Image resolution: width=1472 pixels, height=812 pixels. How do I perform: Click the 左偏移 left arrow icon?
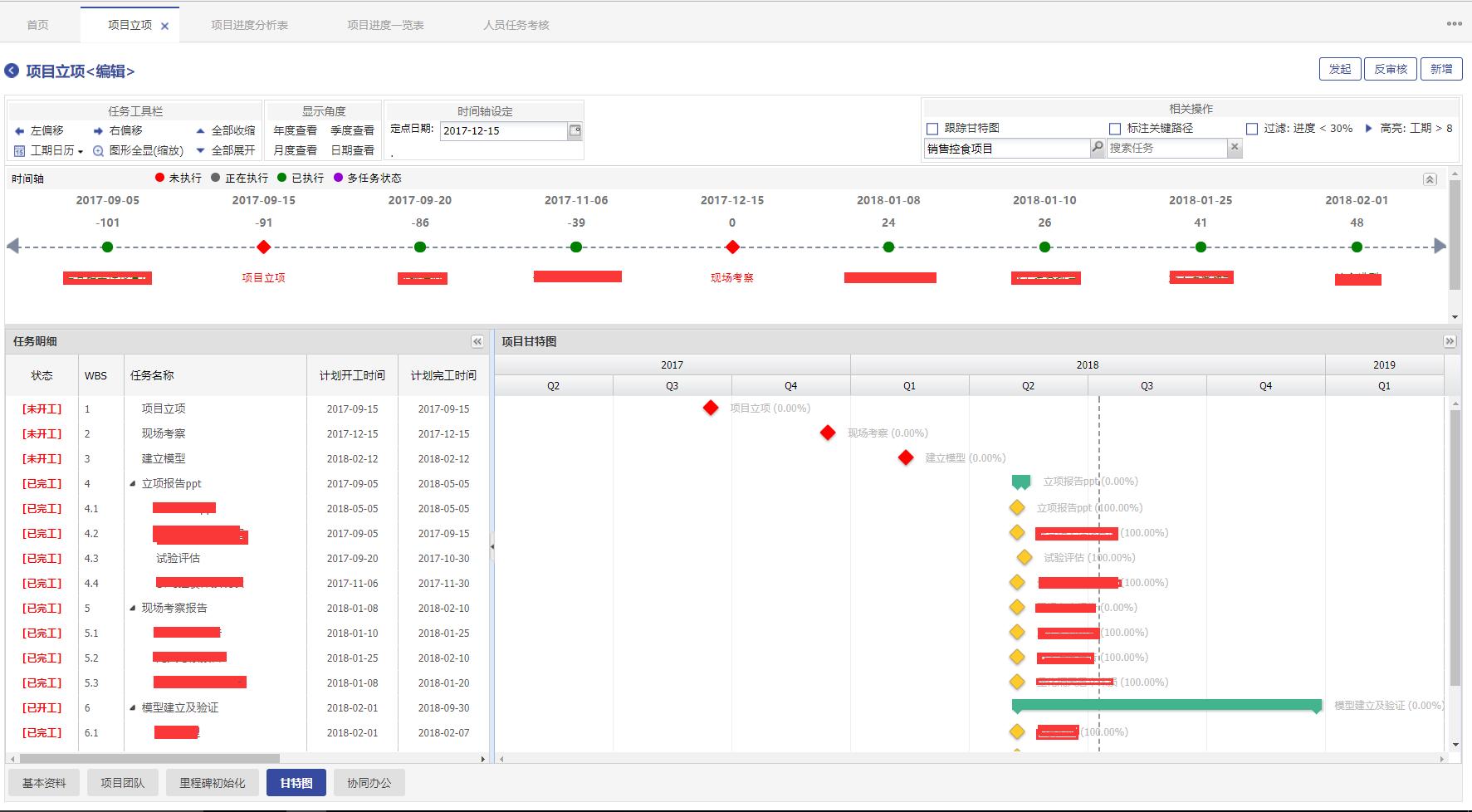(x=20, y=131)
